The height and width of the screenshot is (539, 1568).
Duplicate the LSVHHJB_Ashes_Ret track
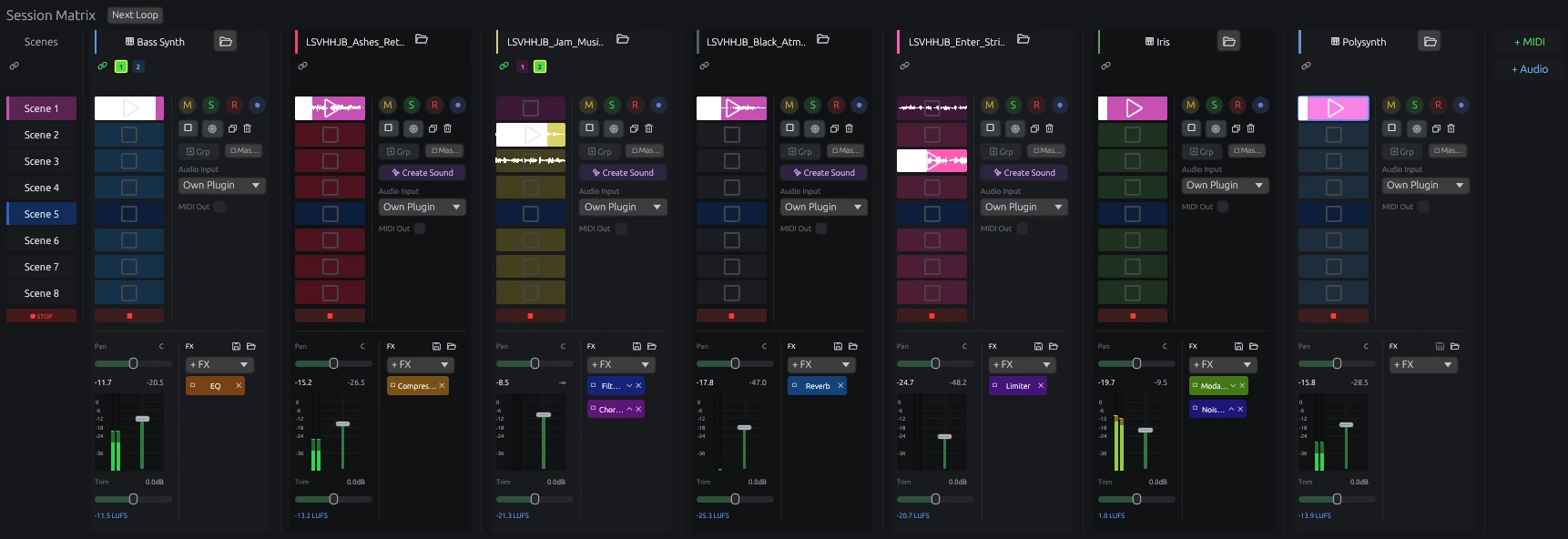point(433,128)
